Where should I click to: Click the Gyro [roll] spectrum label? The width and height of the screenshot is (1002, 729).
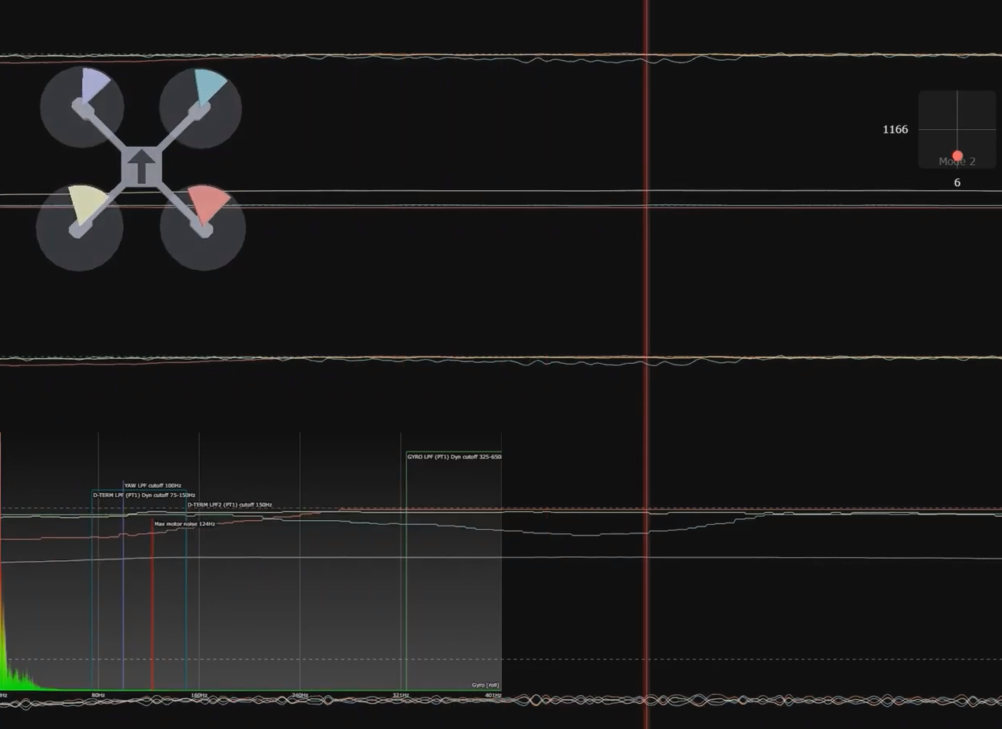pyautogui.click(x=485, y=685)
